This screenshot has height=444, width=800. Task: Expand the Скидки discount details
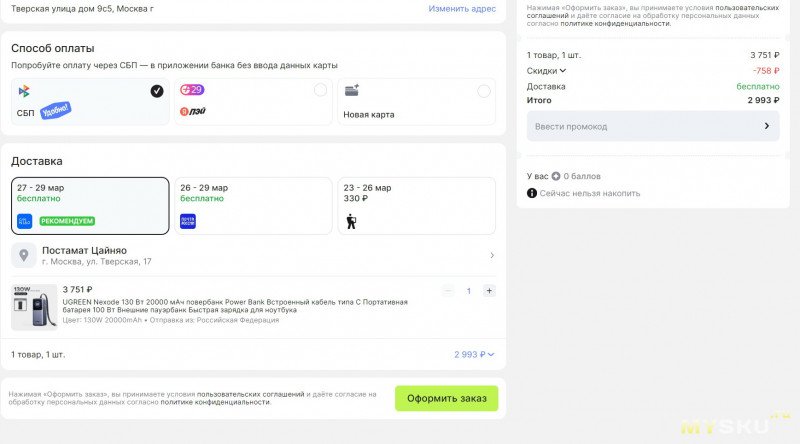pyautogui.click(x=562, y=71)
